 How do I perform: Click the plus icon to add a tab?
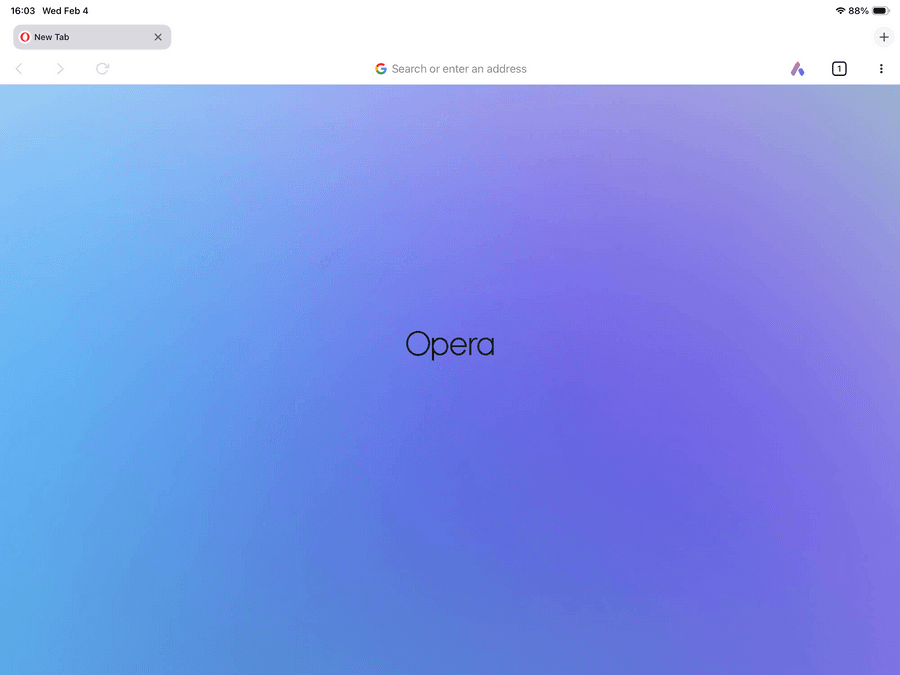pos(884,37)
